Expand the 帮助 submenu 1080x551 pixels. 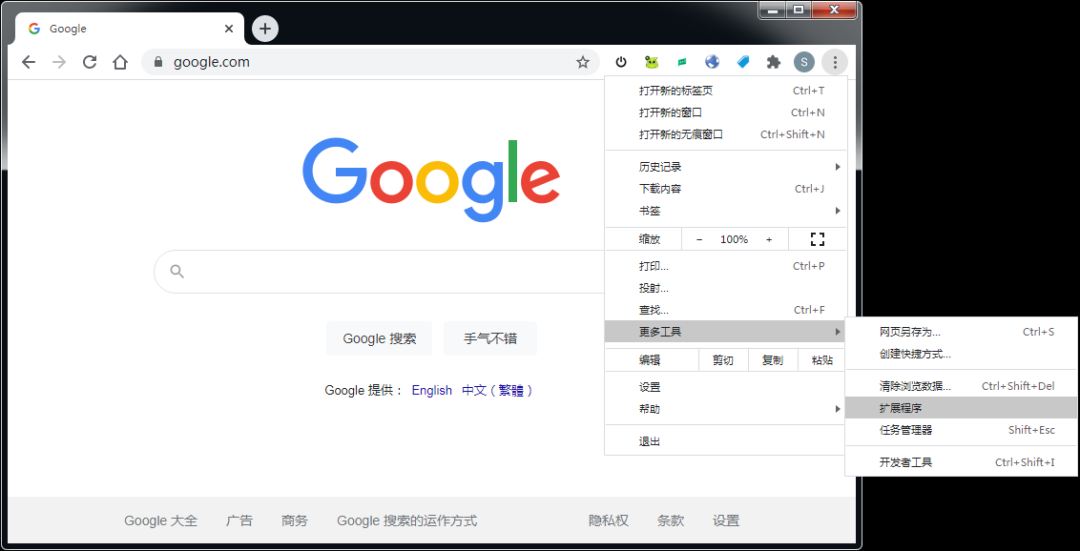pos(726,409)
